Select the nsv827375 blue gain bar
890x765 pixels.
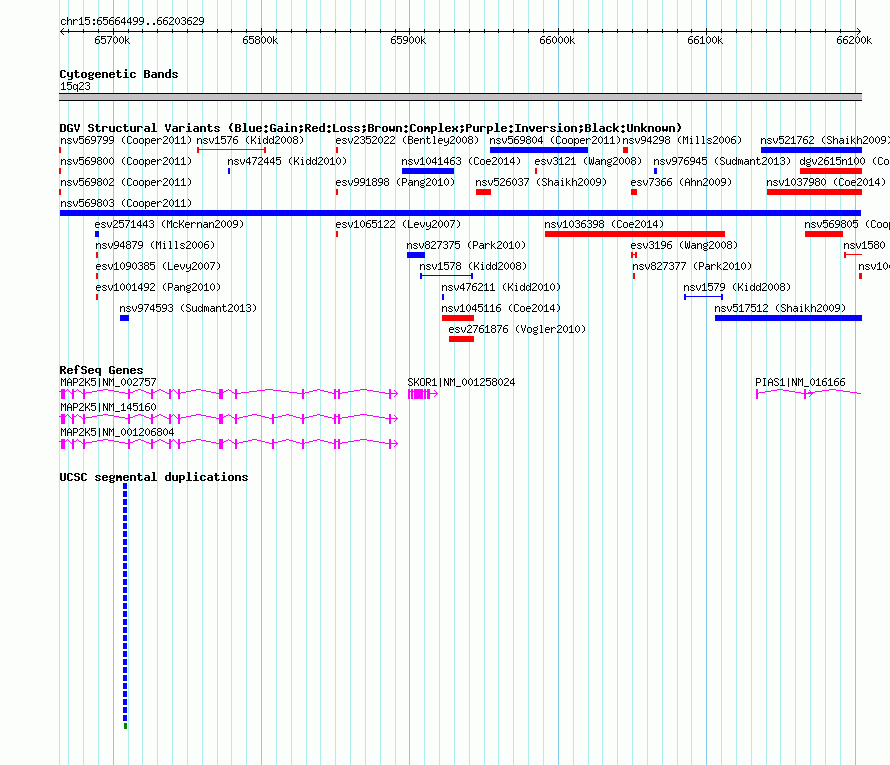coord(416,255)
